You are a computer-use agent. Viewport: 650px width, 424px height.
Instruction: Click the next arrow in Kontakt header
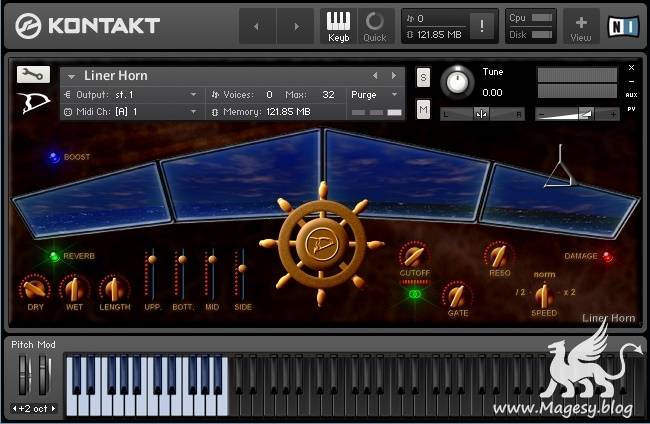[296, 27]
